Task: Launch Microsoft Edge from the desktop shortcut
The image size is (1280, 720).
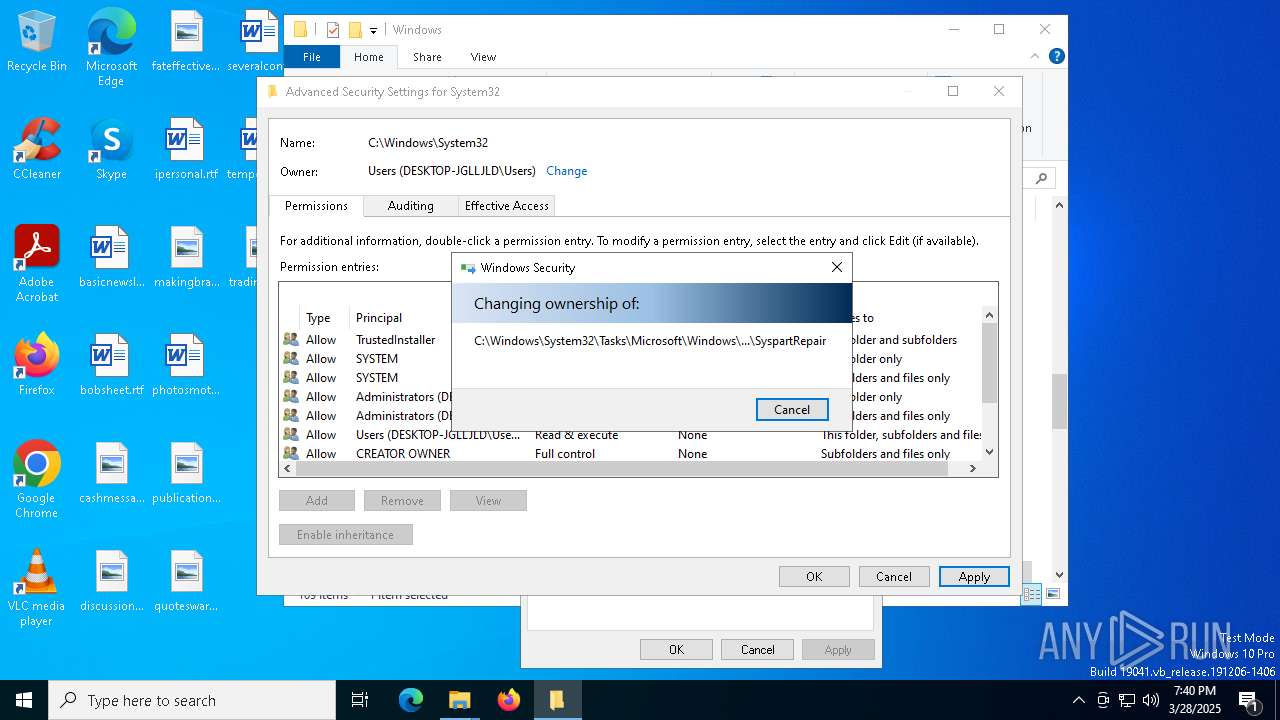Action: tap(111, 48)
